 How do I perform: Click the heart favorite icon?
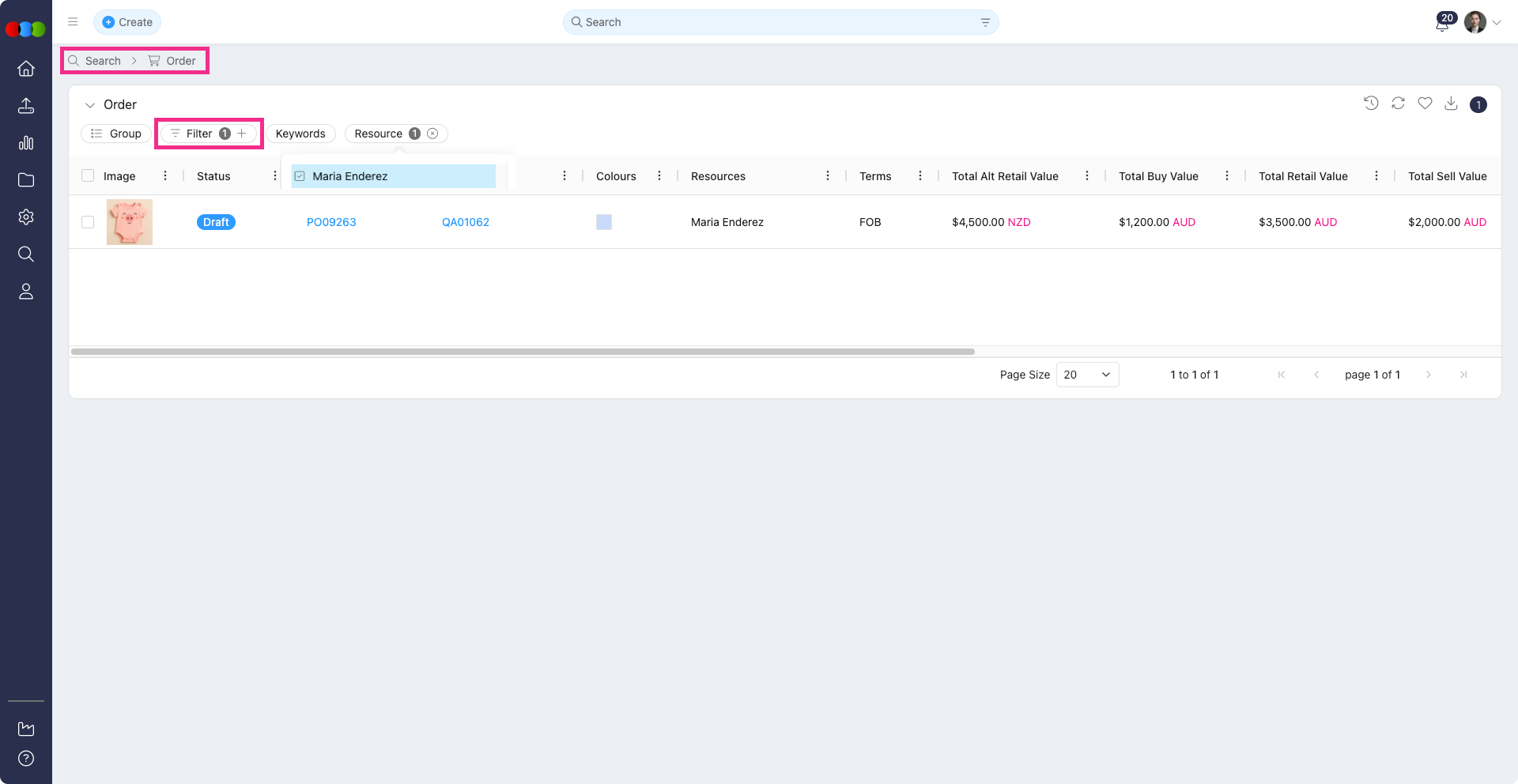point(1425,104)
